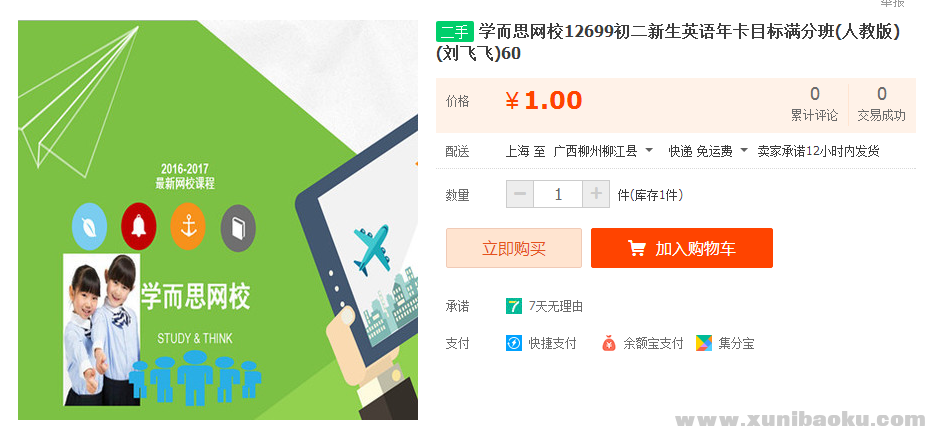Click the blue 快捷支付 lightning icon
The image size is (928, 432).
514,343
